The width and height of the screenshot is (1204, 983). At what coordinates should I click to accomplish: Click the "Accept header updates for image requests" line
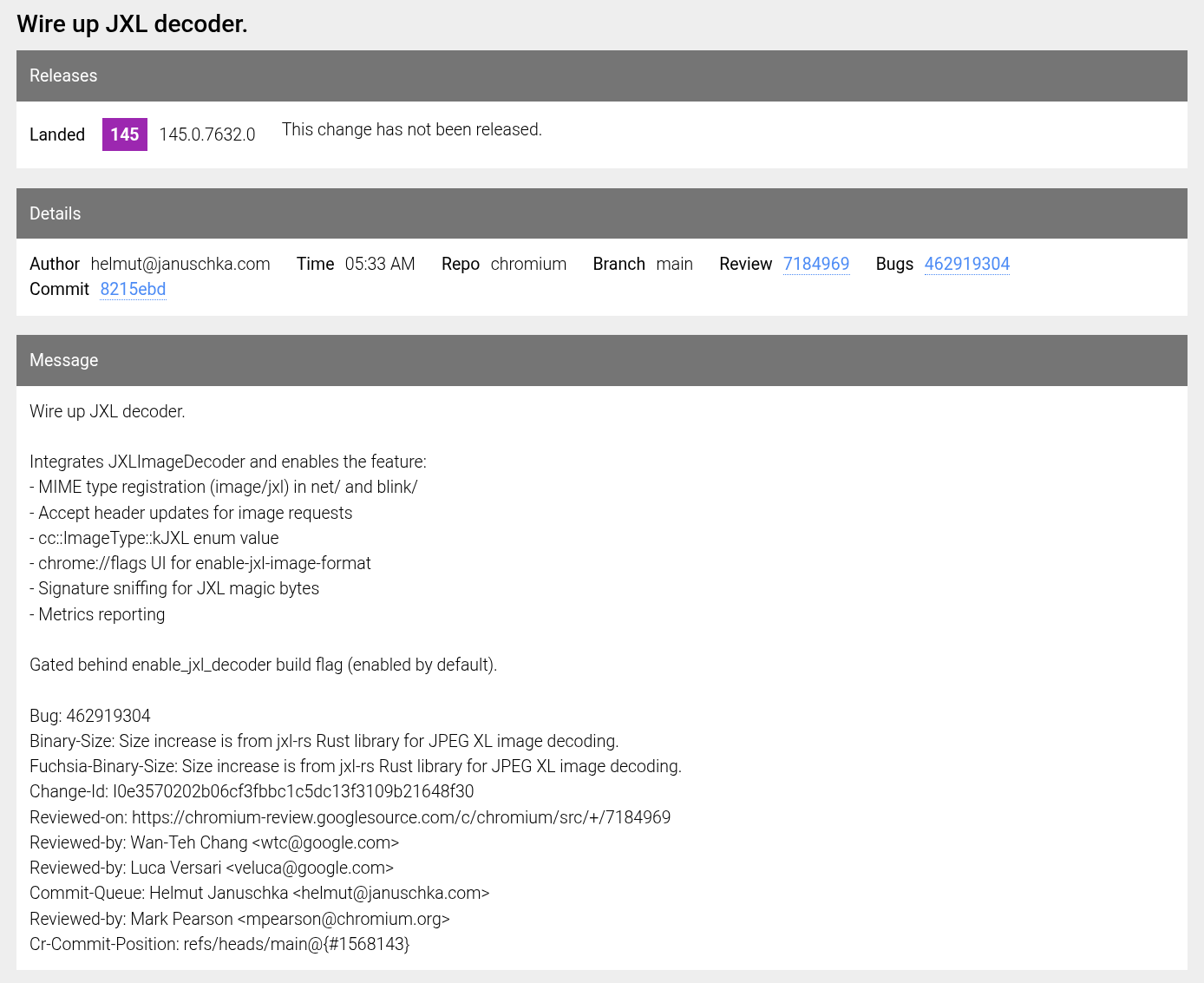click(191, 513)
